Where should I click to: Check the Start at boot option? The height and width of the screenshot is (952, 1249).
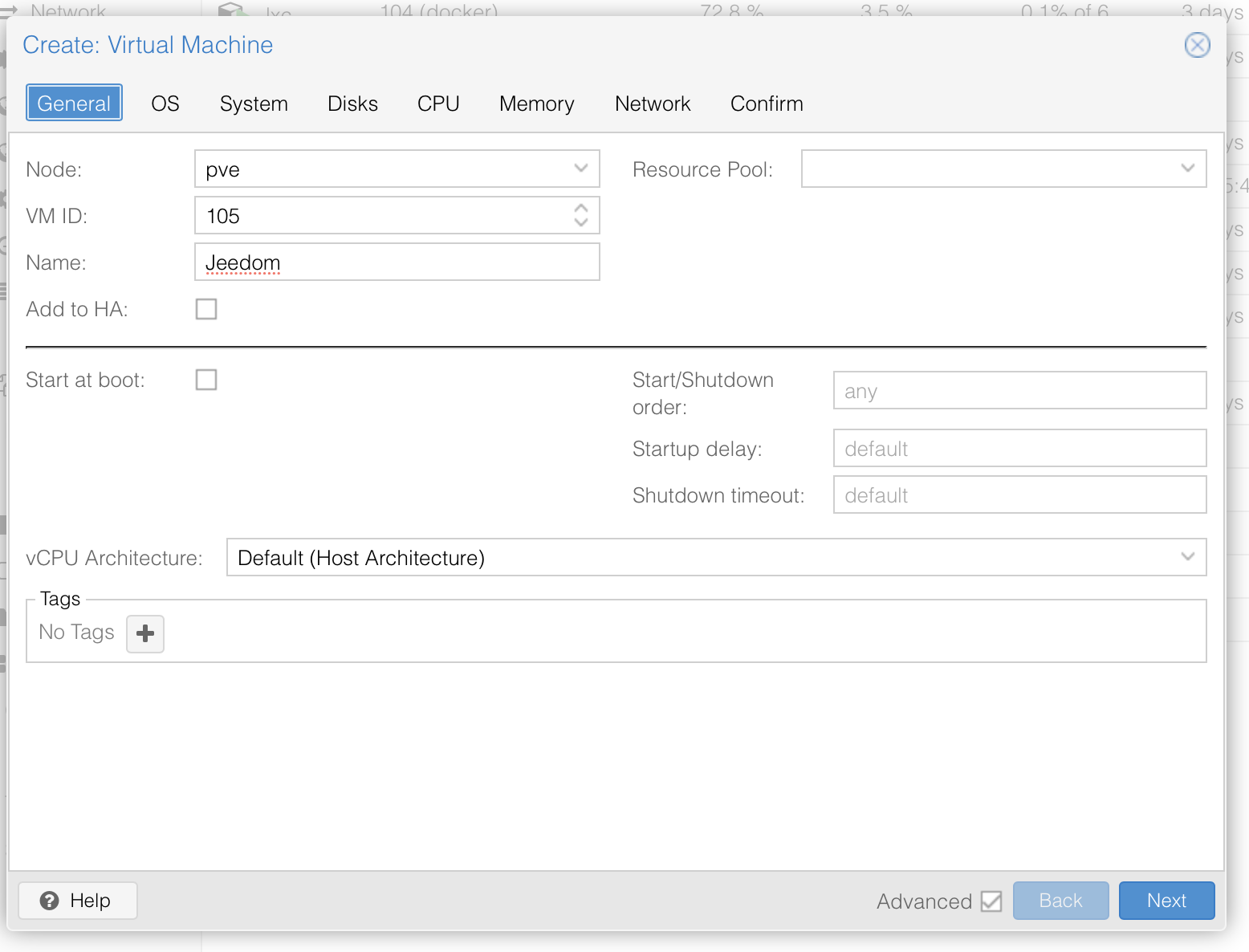[x=206, y=380]
